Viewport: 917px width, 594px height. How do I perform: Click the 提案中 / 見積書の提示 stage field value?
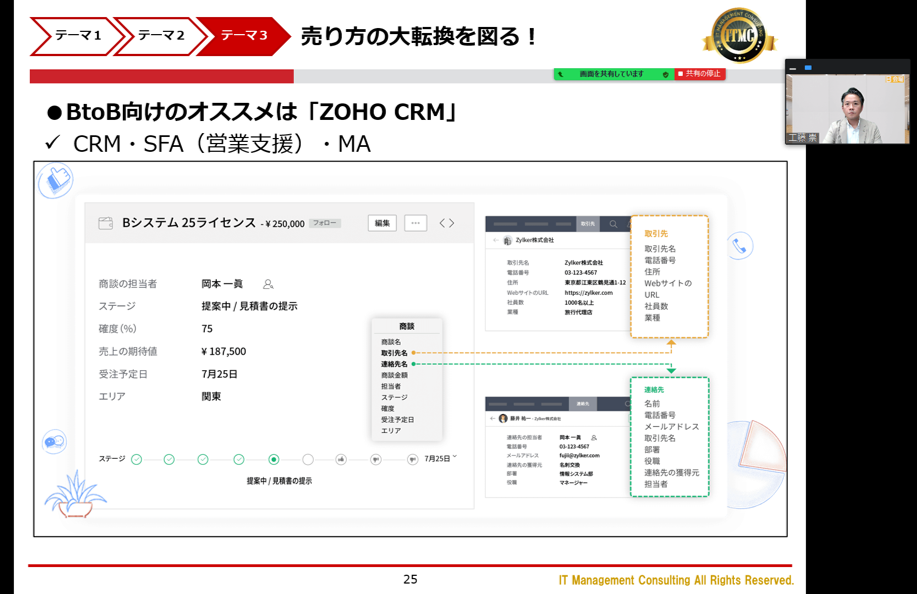[250, 306]
